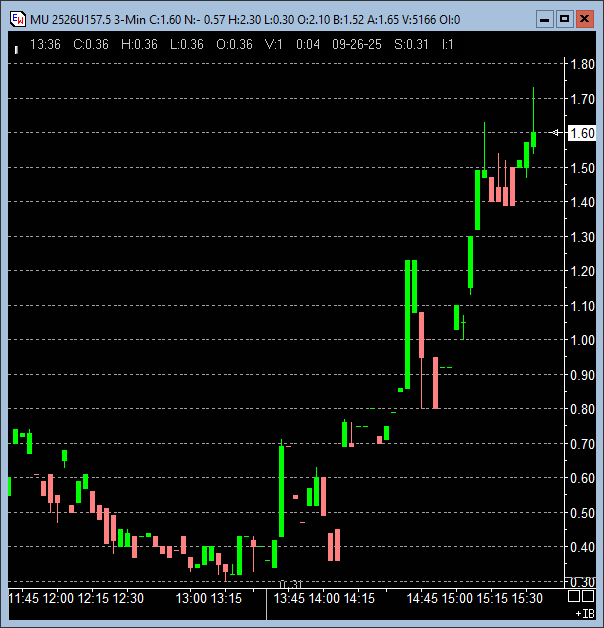
Task: Click the 1.00 level on price axis
Action: tap(582, 340)
